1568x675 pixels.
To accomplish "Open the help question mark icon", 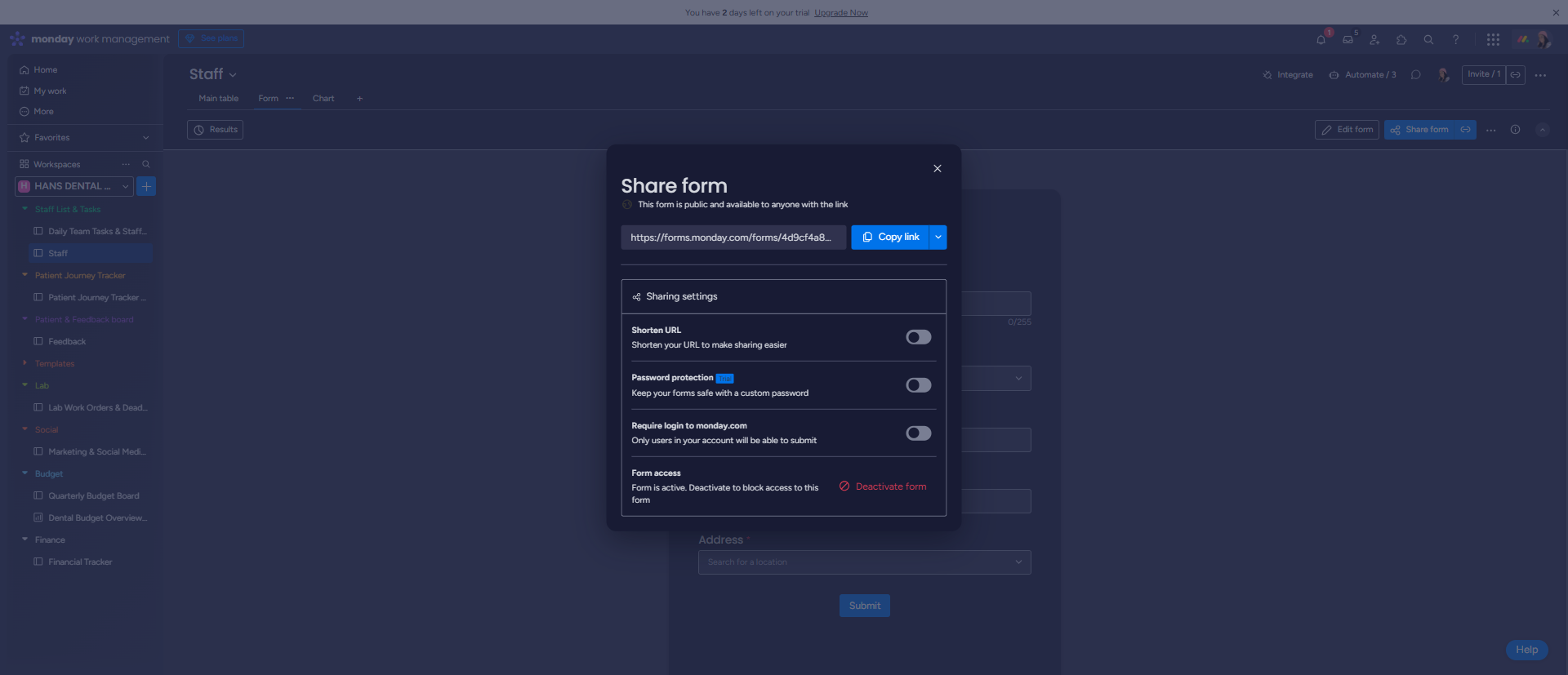I will tap(1455, 39).
